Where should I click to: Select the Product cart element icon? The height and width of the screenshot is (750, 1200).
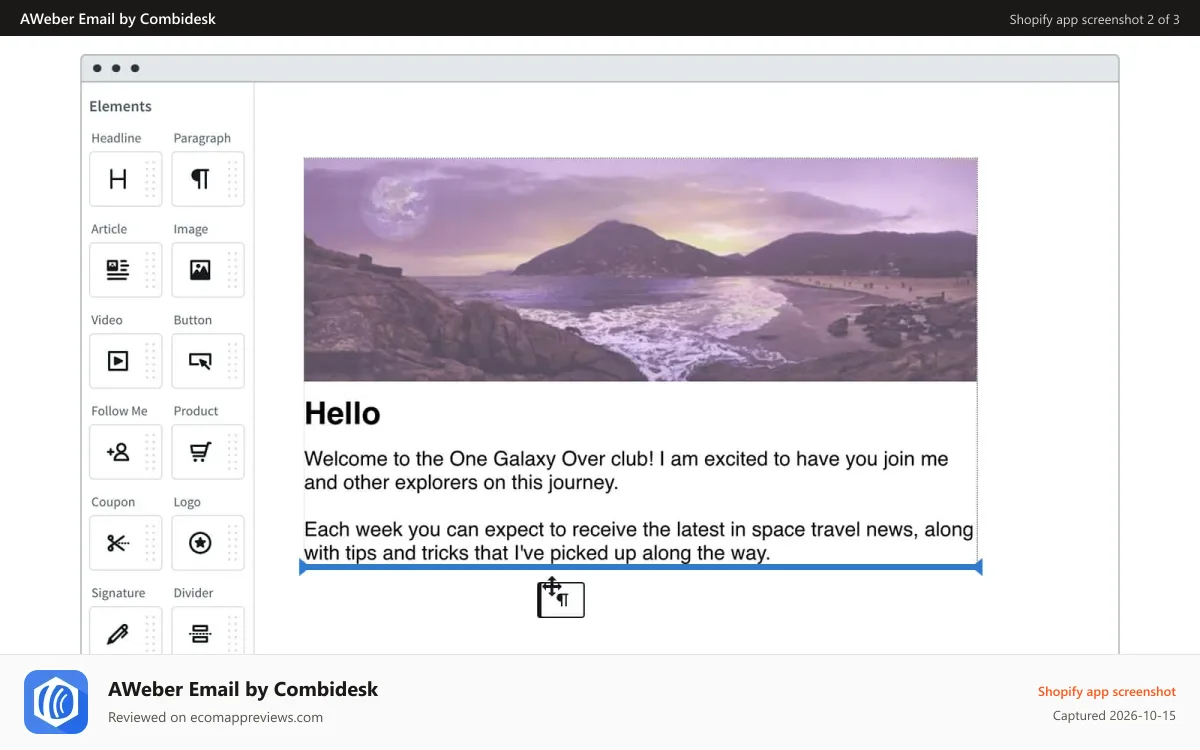click(200, 452)
